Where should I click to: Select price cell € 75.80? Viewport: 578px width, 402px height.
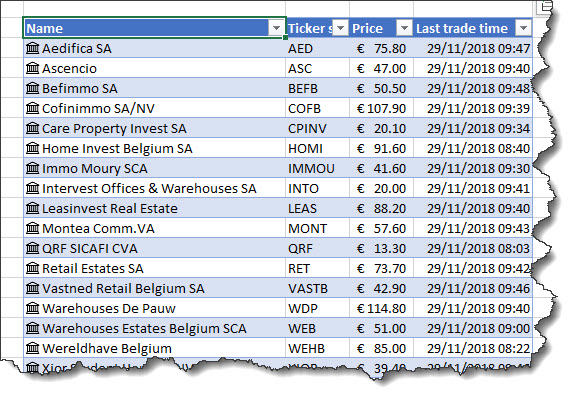tap(381, 48)
